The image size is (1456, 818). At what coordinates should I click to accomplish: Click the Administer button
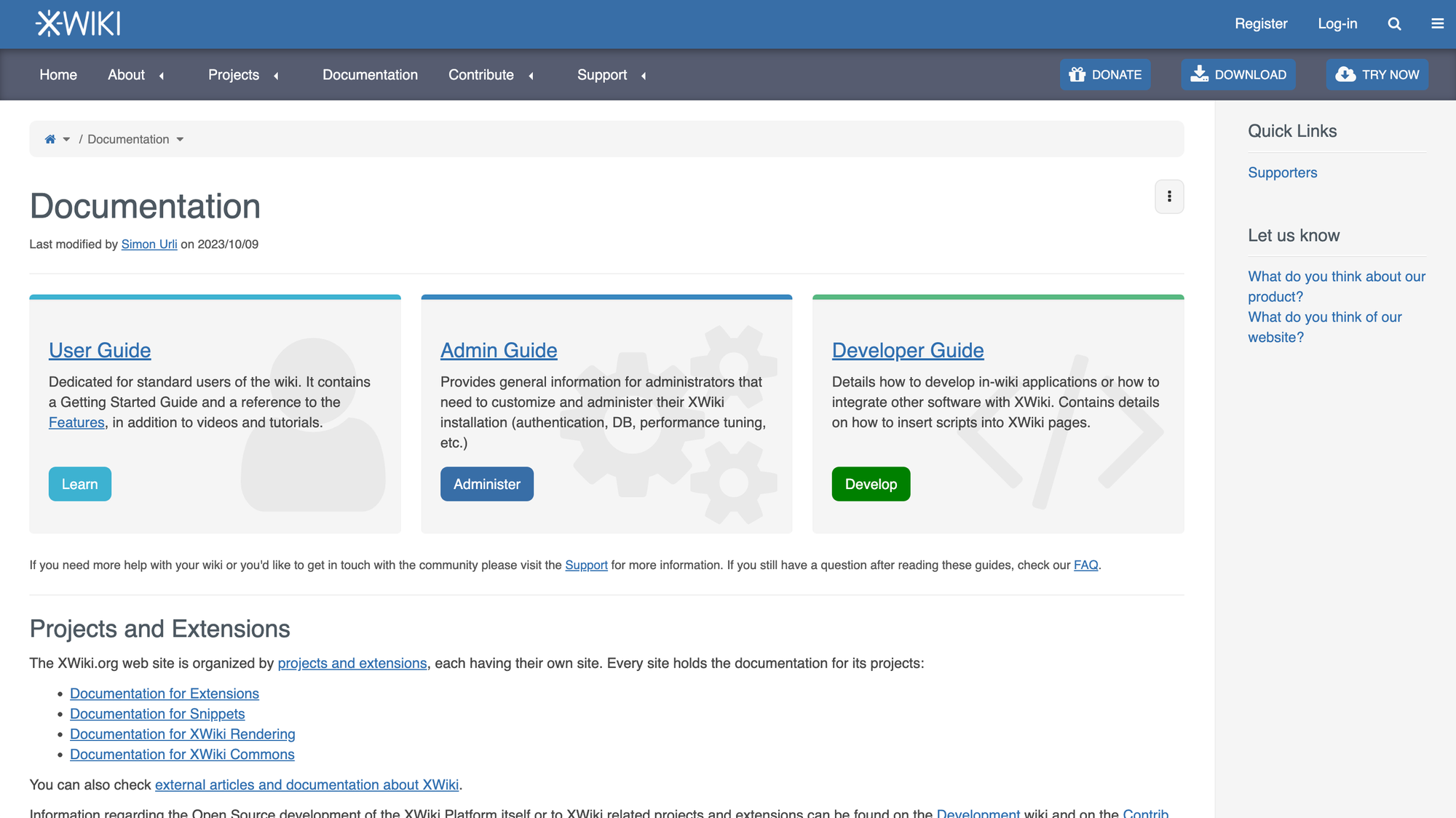487,484
